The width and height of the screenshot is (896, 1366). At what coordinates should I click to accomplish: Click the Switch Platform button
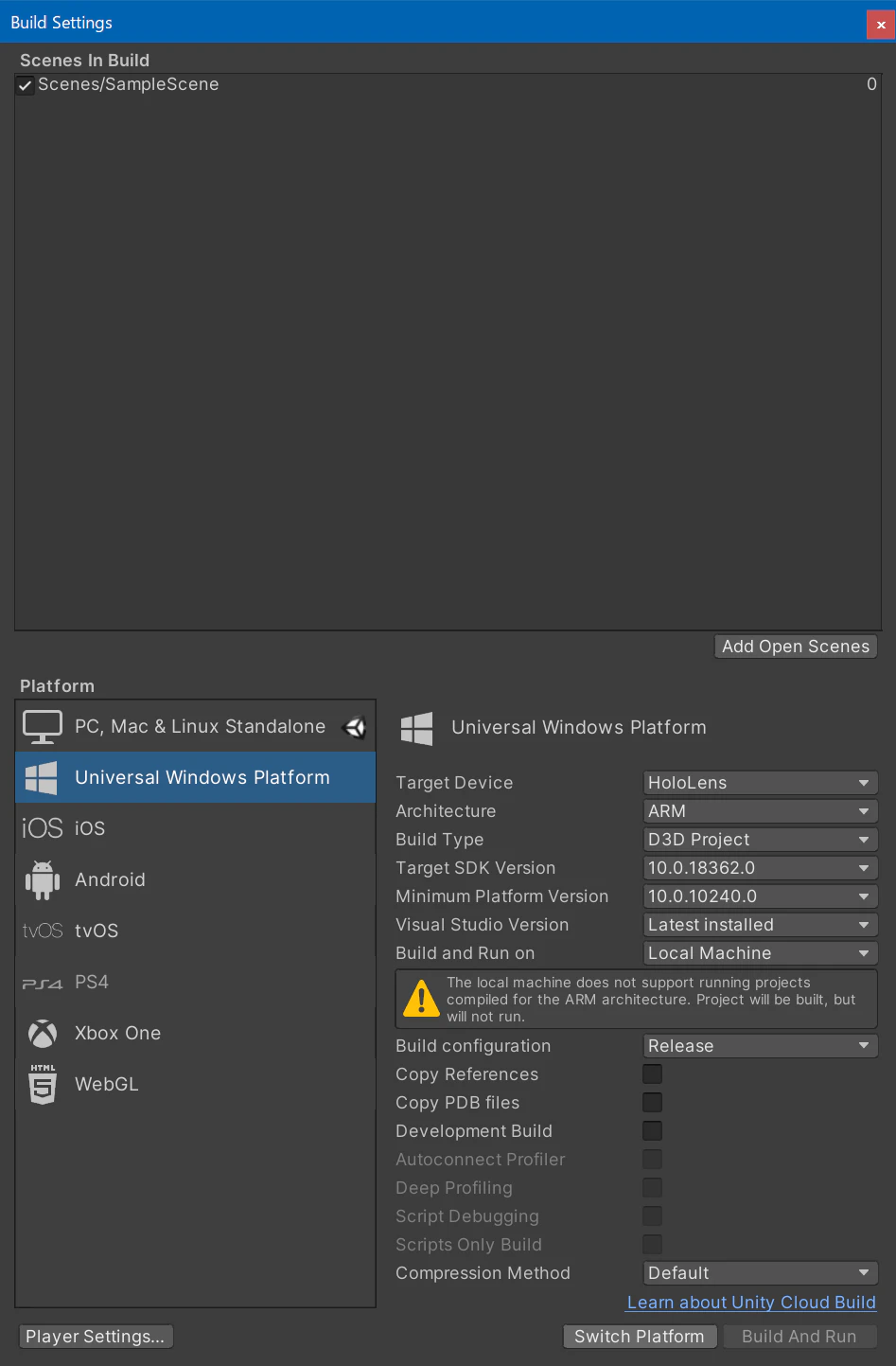tap(640, 1337)
